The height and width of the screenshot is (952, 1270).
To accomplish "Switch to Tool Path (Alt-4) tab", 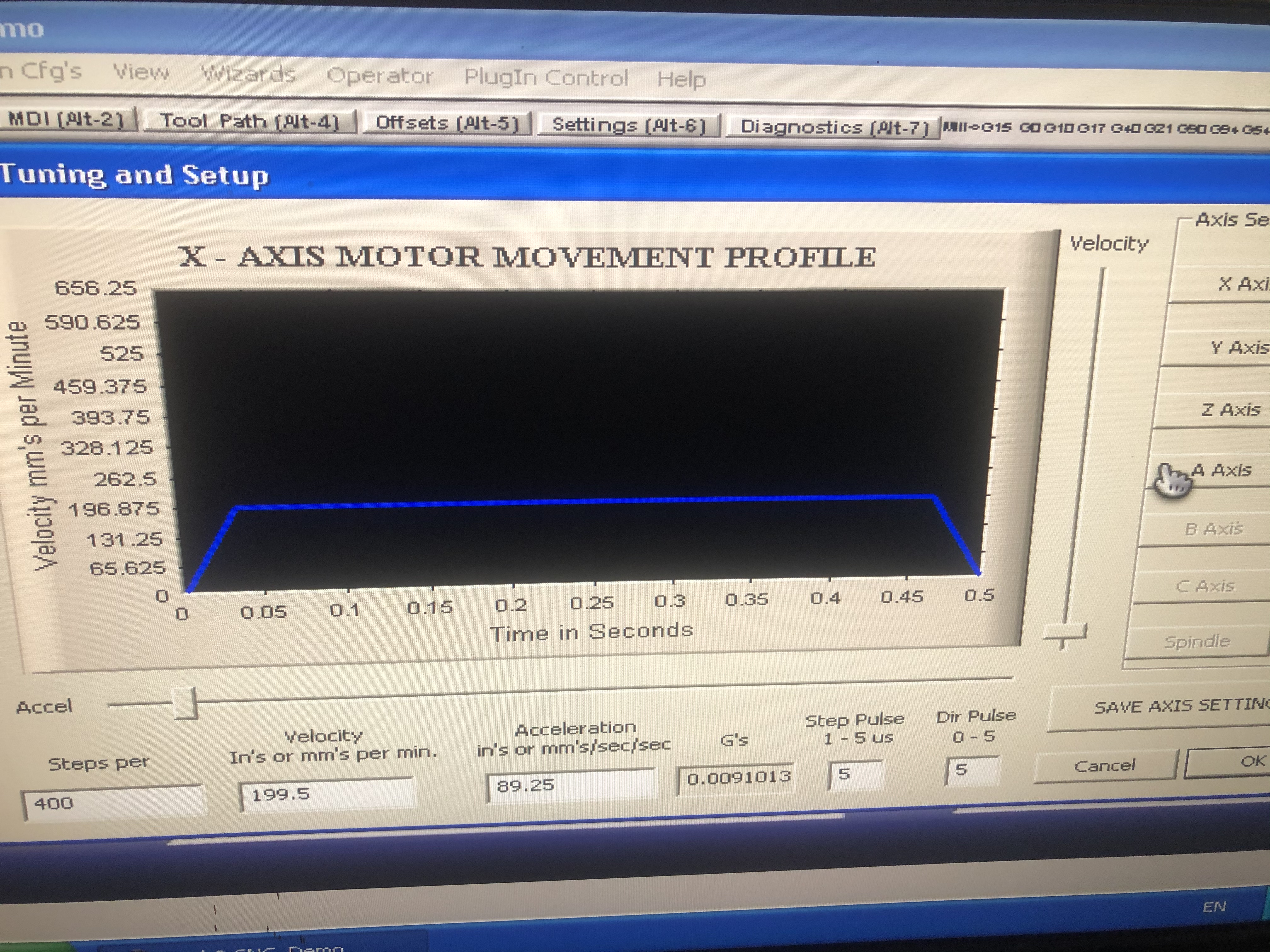I will [249, 121].
